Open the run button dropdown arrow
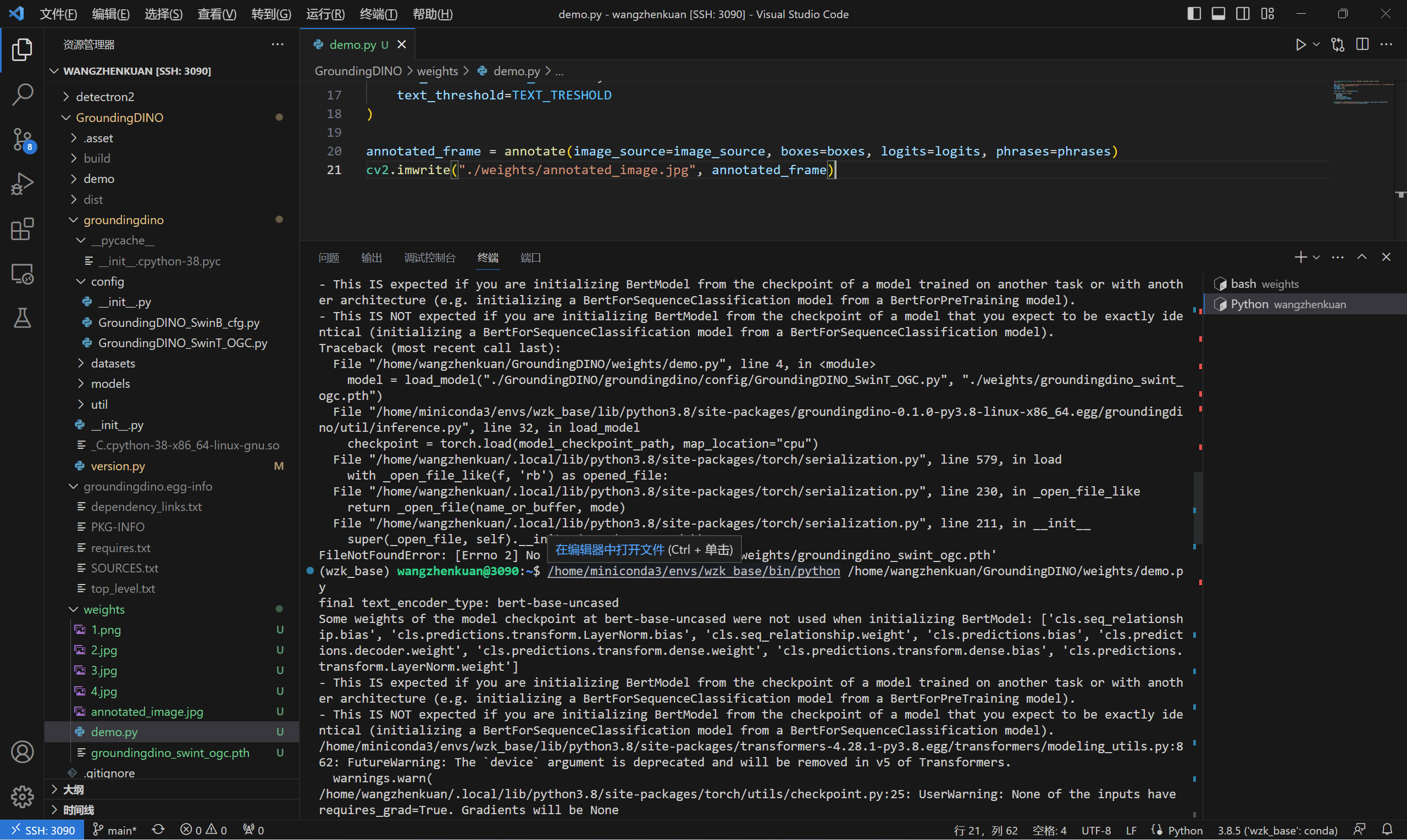The image size is (1407, 840). 1316,44
